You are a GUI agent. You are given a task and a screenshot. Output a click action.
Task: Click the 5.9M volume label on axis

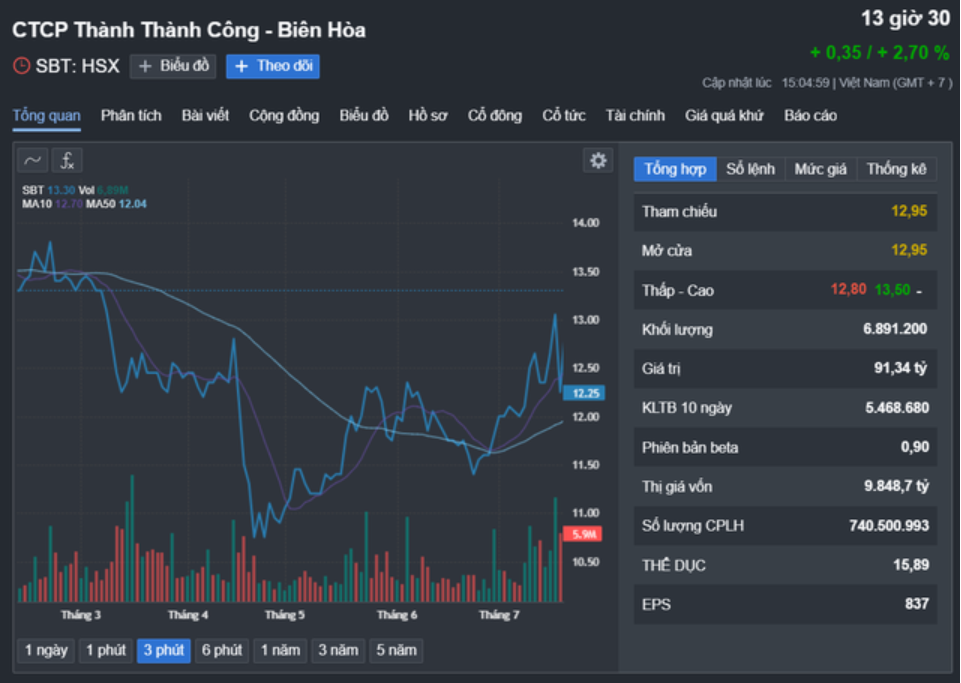(583, 534)
